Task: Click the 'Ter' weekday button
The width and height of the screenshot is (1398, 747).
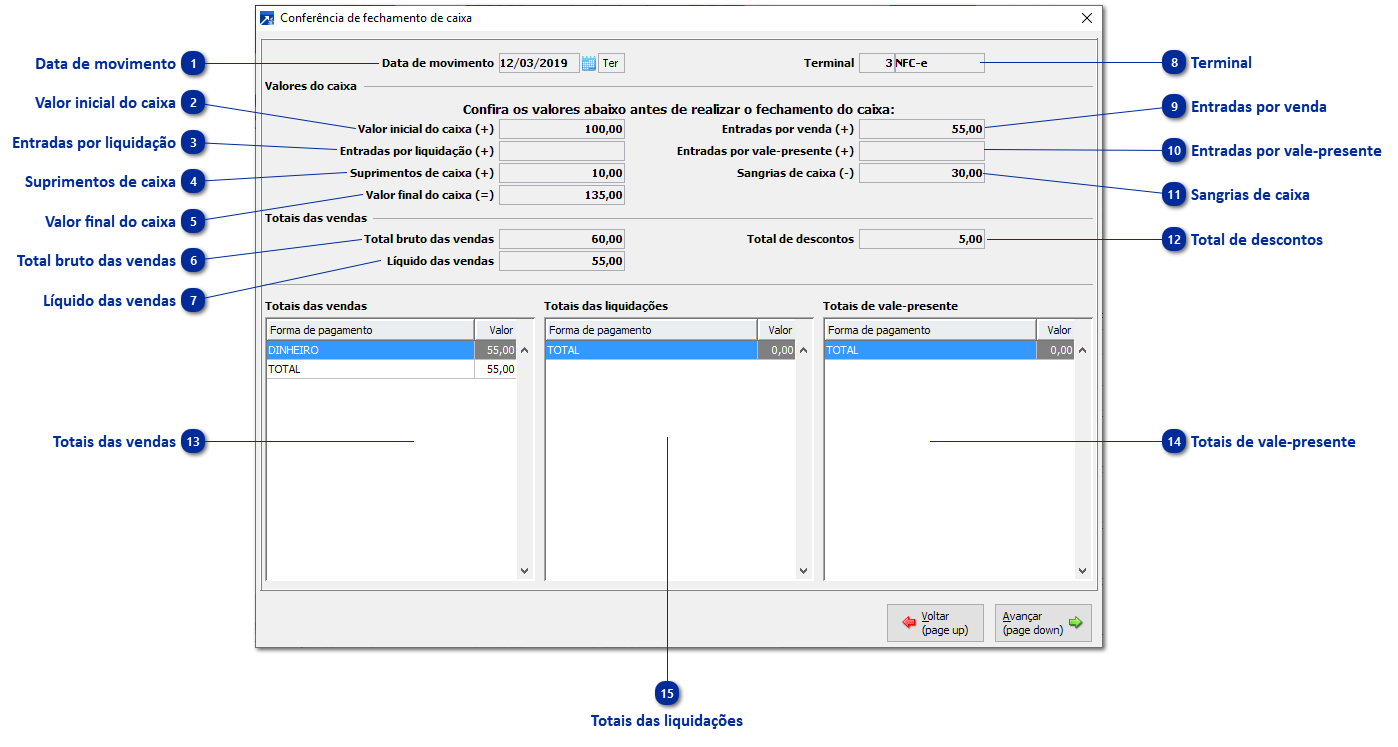Action: 611,63
